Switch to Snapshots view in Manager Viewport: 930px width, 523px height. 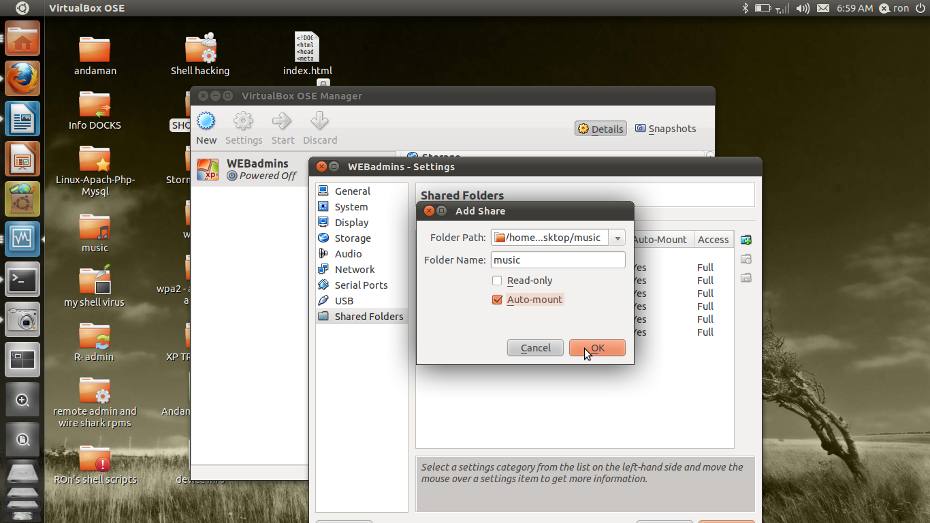pos(665,129)
